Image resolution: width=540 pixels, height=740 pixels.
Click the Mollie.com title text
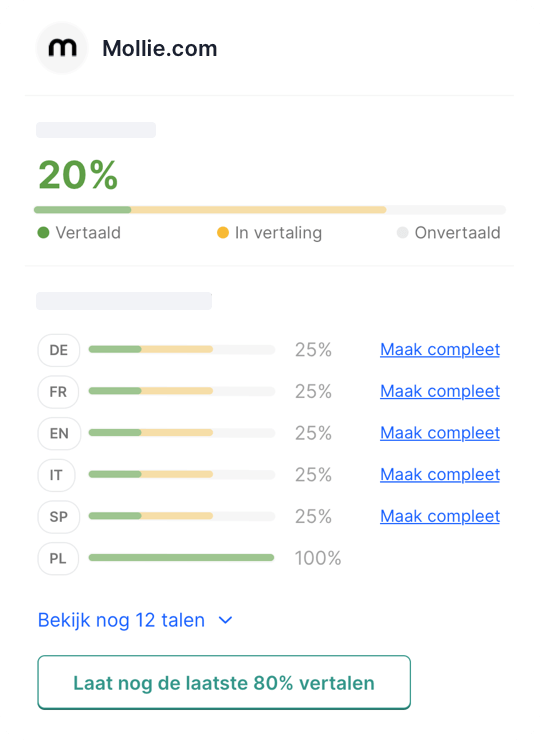pos(160,48)
